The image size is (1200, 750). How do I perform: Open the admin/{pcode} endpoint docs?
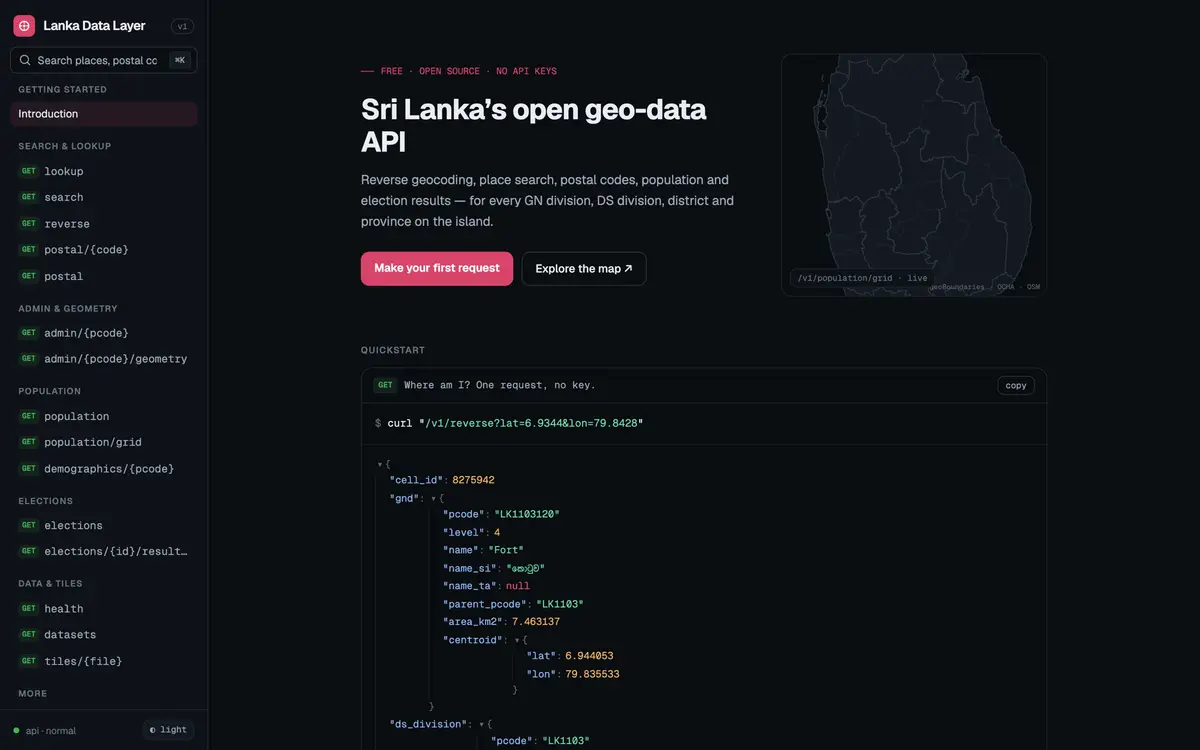pyautogui.click(x=104, y=333)
